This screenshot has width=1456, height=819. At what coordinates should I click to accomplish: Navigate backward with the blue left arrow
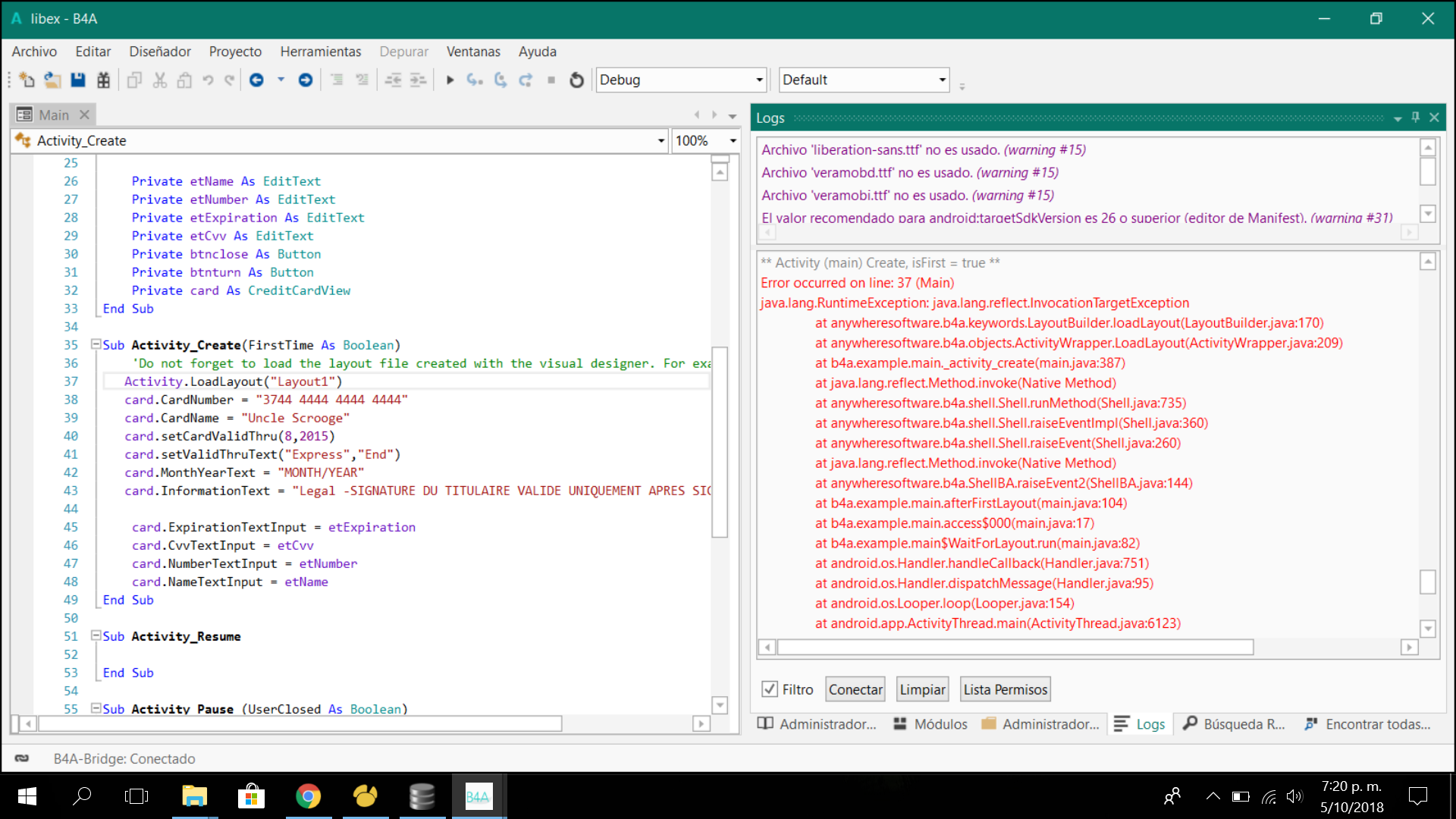pos(256,80)
